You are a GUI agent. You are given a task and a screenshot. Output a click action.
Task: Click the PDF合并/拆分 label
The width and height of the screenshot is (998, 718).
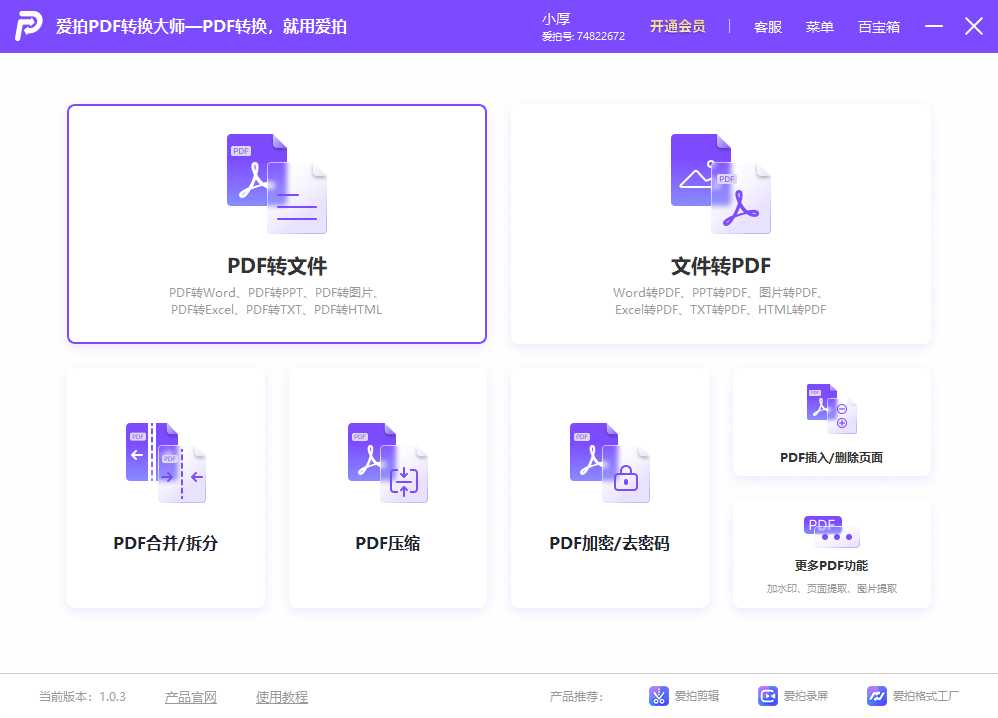[x=165, y=543]
